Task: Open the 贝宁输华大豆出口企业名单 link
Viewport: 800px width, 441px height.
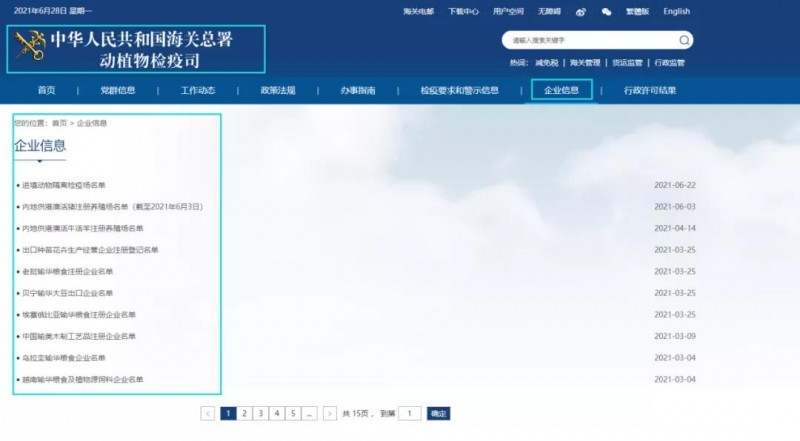Action: (x=68, y=293)
